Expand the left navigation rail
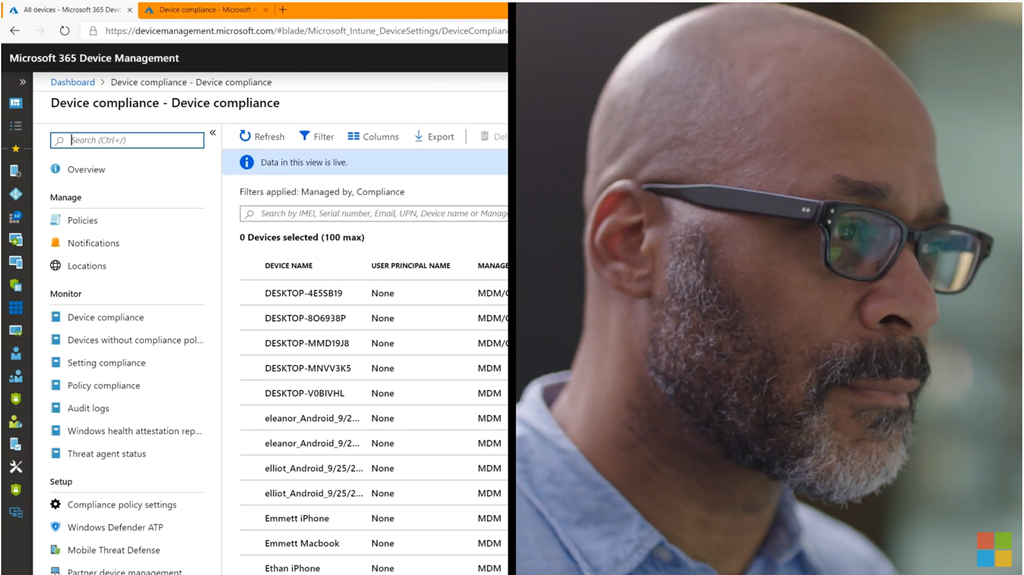Image resolution: width=1024 pixels, height=575 pixels. coord(22,82)
